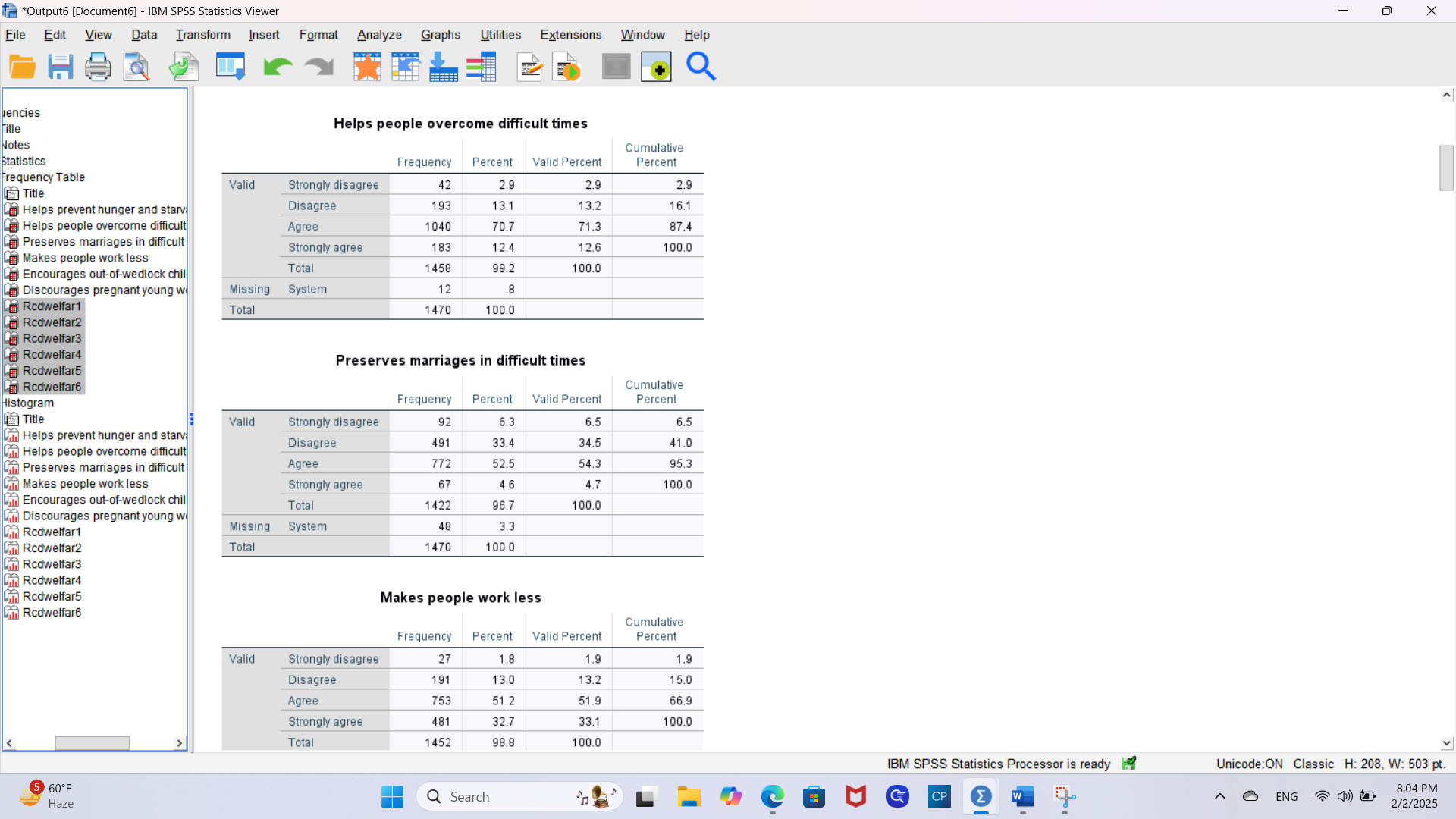
Task: Select the Makes people work less output item
Action: (85, 258)
